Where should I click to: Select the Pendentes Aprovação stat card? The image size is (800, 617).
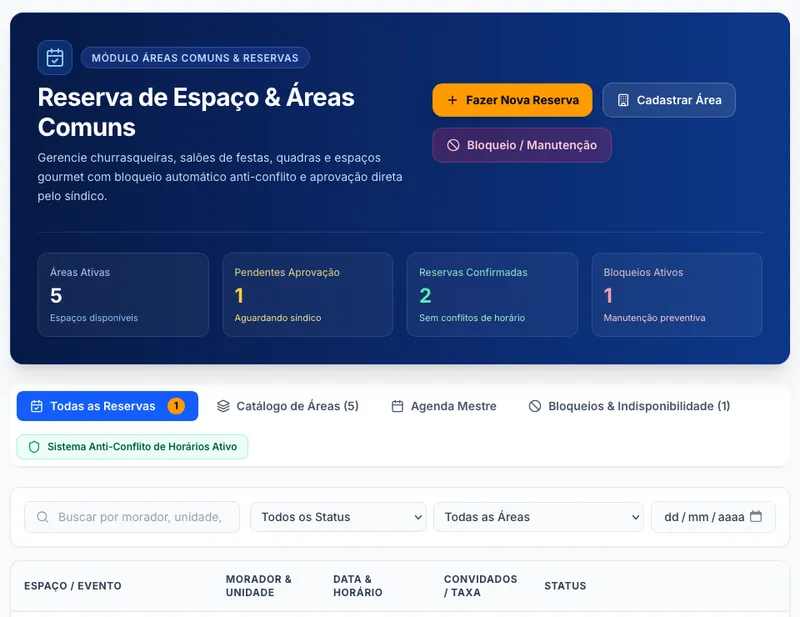coord(308,295)
